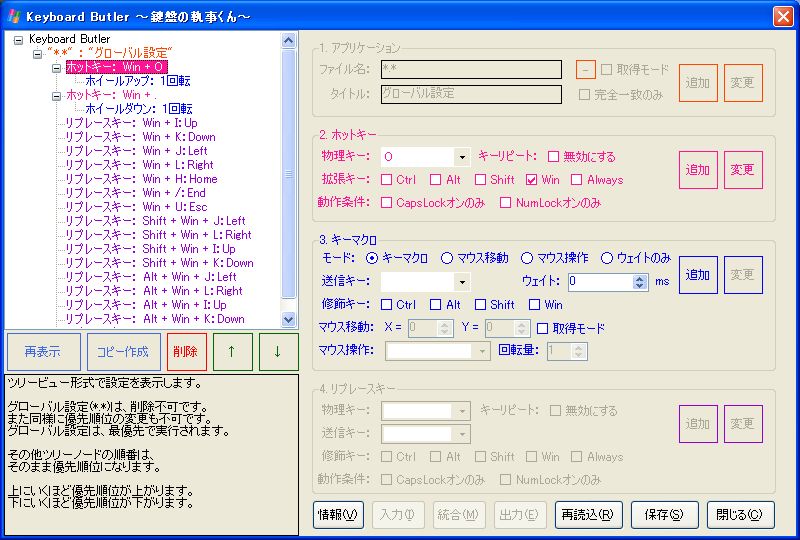
Task: Toggle the Win checkbox under 修飾キー in キーマクロ
Action: click(x=534, y=305)
